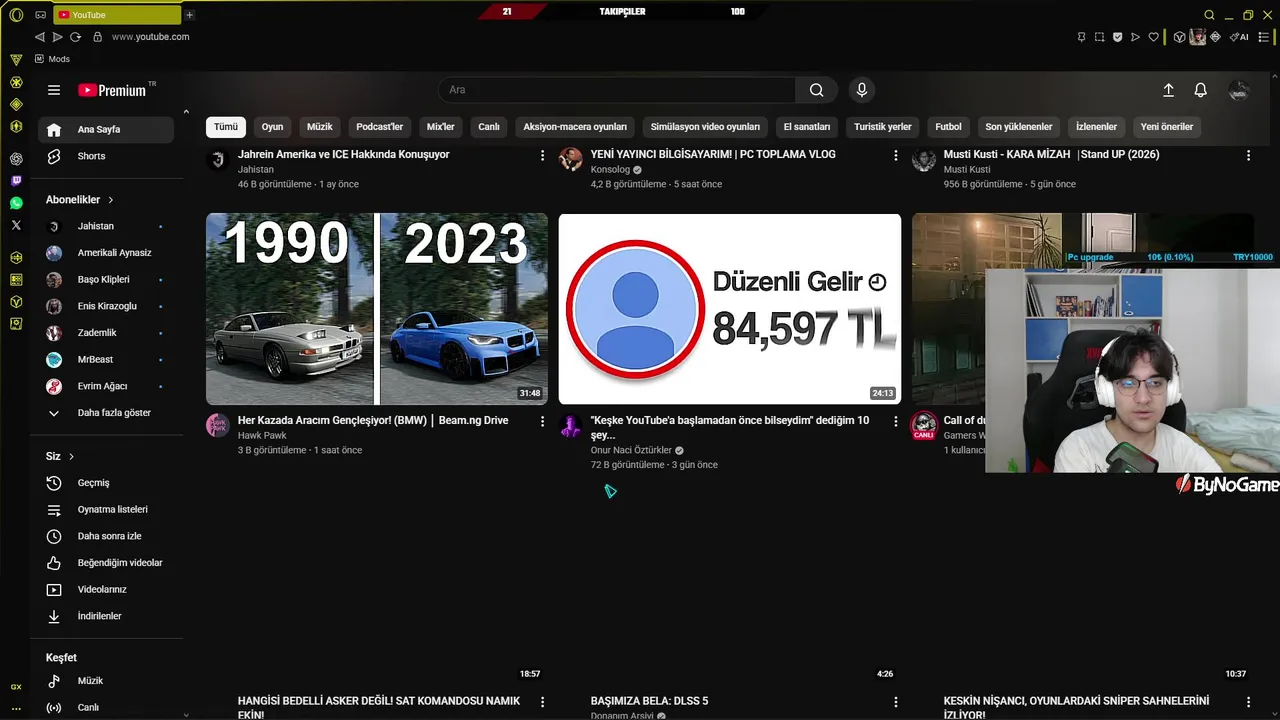Screen dimensions: 1280x720
Task: Open Mods bookmark in bookmarks bar
Action: coord(52,59)
